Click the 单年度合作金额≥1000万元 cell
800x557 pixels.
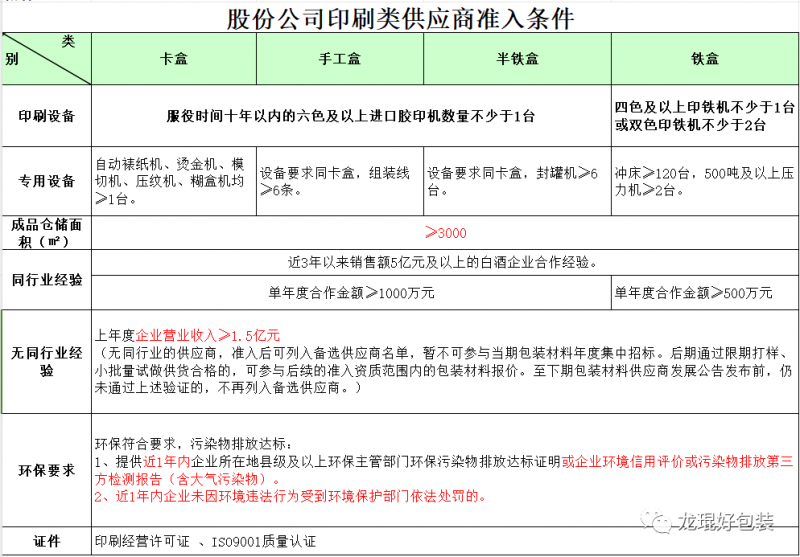coord(350,293)
